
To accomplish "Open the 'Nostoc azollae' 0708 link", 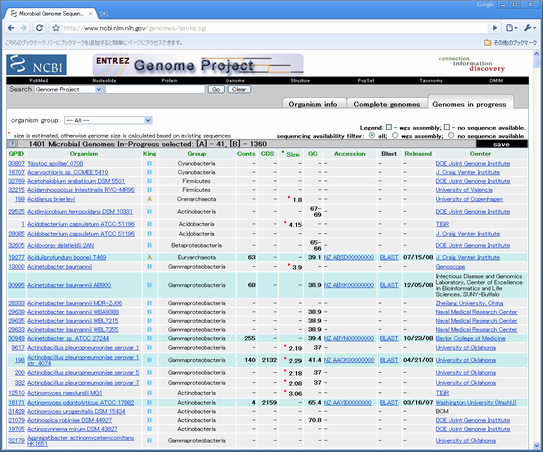I will click(x=55, y=163).
